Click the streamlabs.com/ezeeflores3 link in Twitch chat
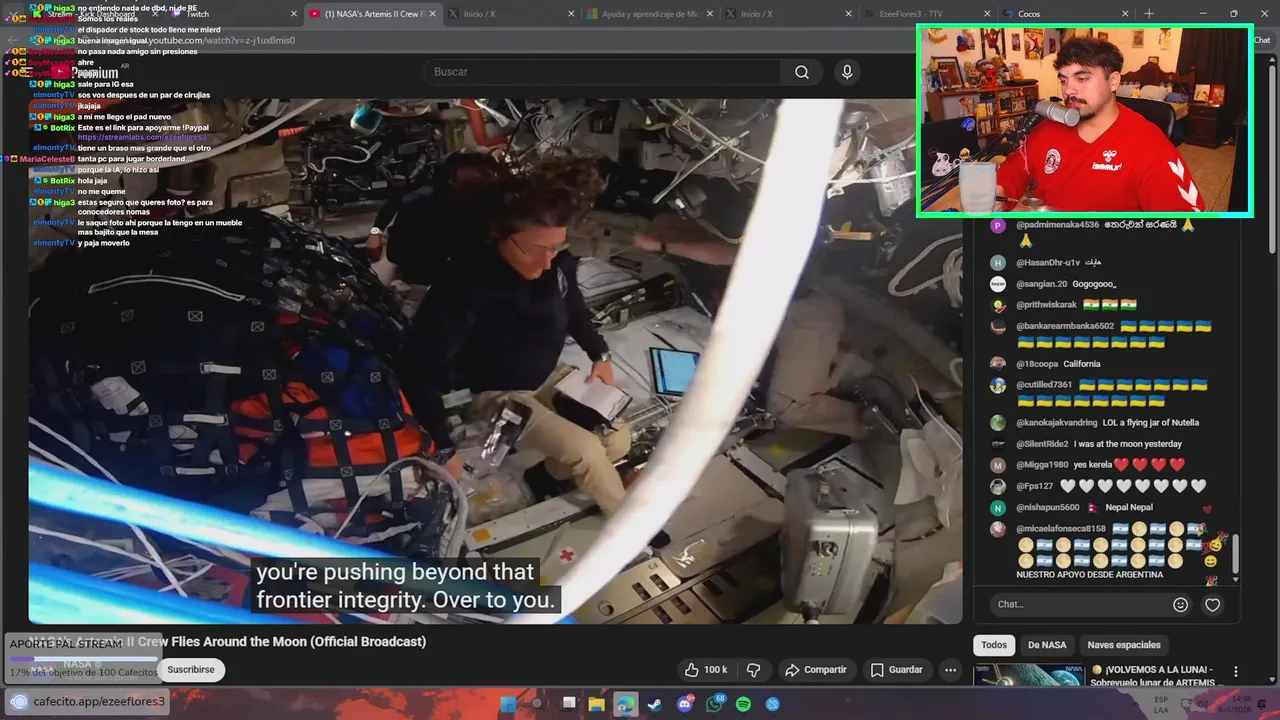 pyautogui.click(x=142, y=138)
